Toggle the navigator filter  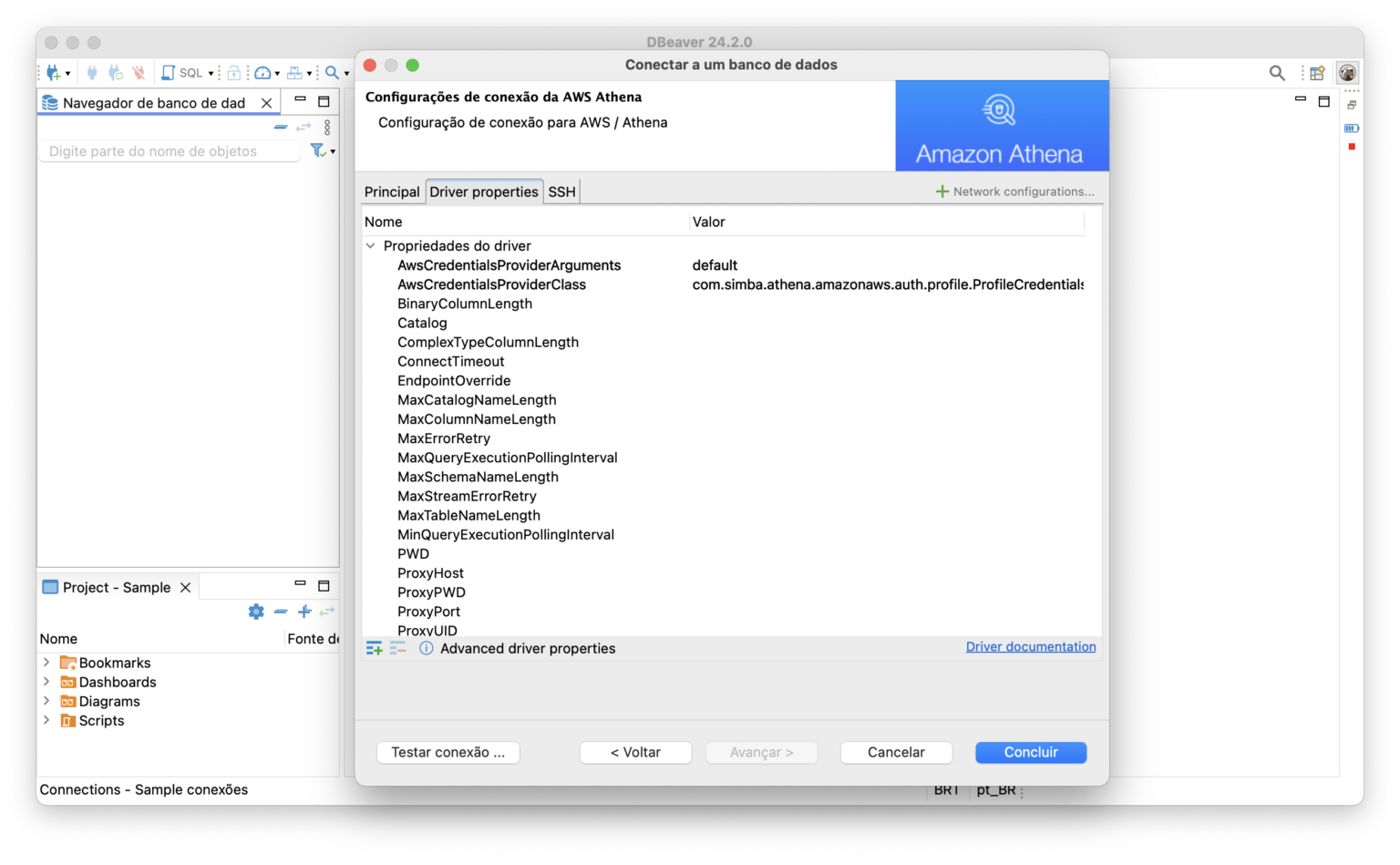(319, 150)
